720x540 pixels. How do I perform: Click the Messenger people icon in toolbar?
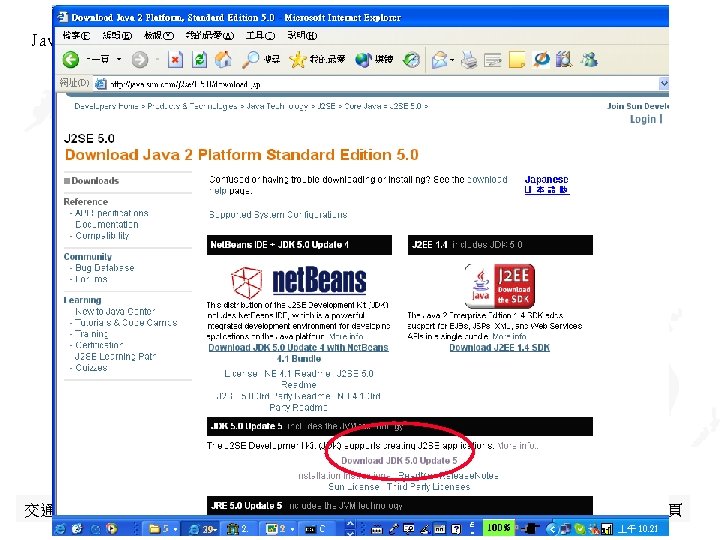click(x=589, y=59)
